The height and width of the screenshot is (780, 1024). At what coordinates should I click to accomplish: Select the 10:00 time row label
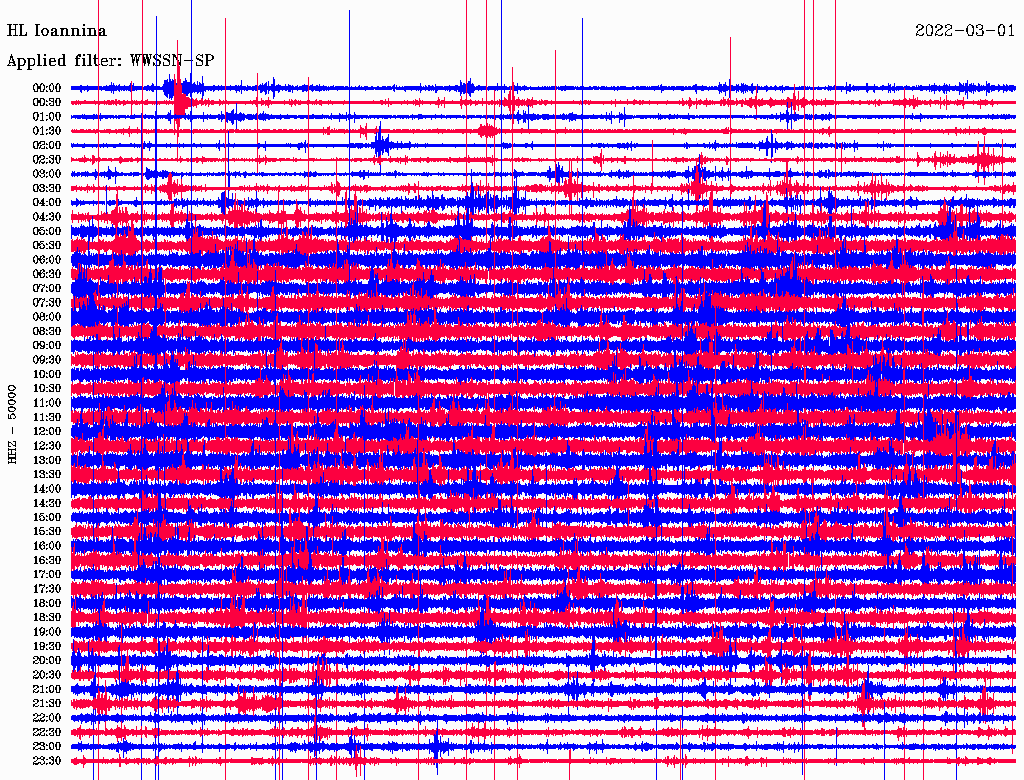47,374
